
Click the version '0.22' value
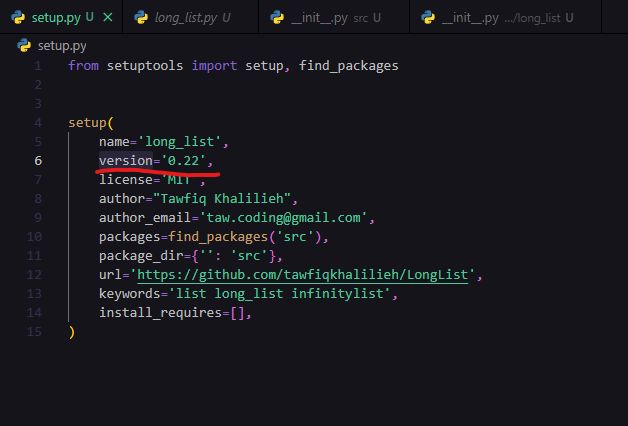coord(183,161)
